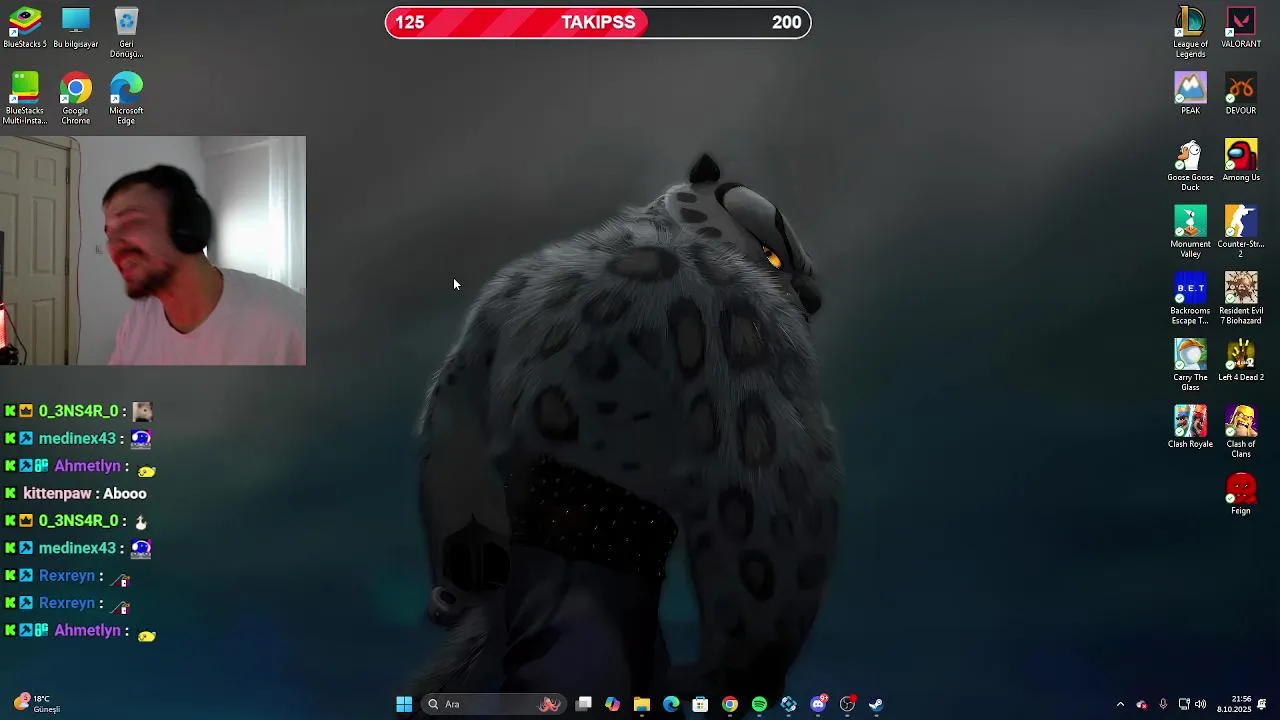Select the Monument Valley icon
The image size is (1280, 720).
pyautogui.click(x=1190, y=232)
